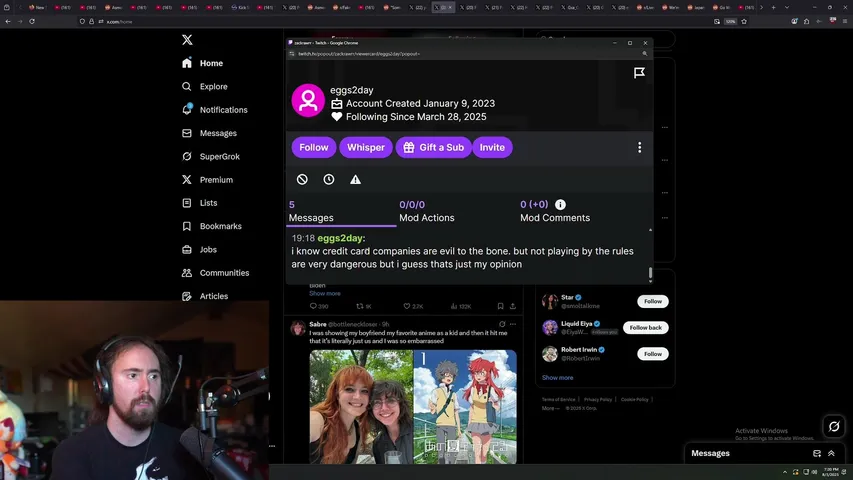This screenshot has width=853, height=480.
Task: Click the Invite button on viewer card
Action: point(492,147)
